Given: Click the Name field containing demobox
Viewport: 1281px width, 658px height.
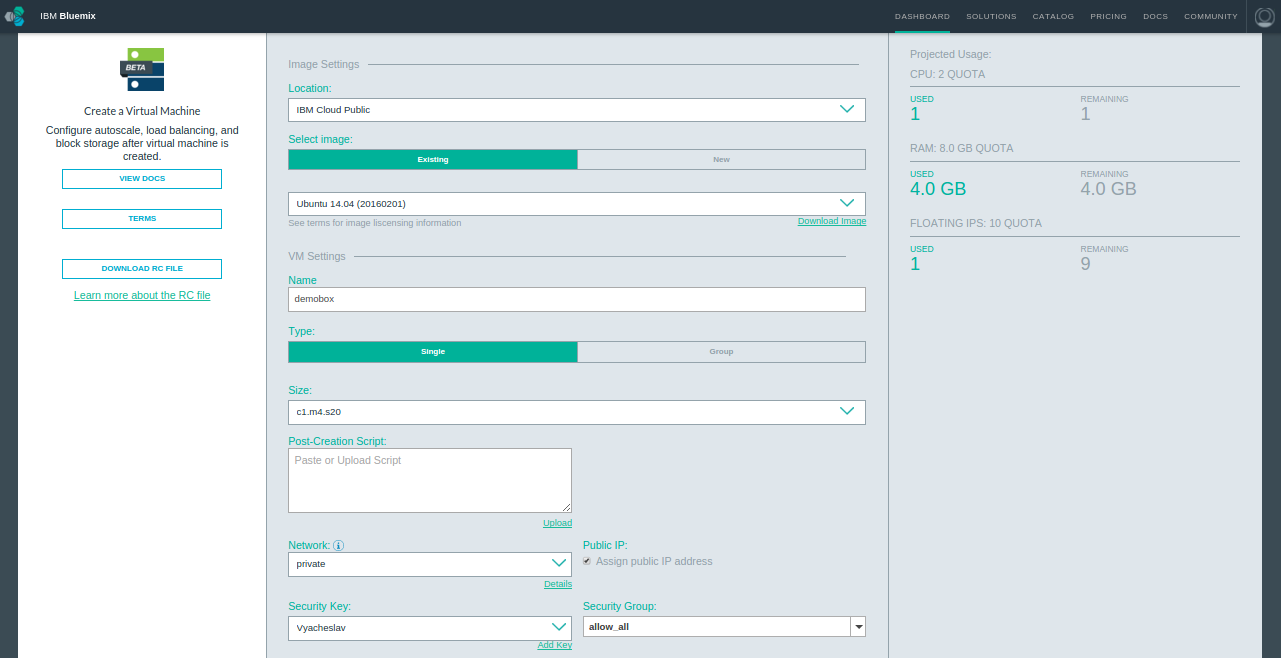Looking at the screenshot, I should tap(577, 299).
